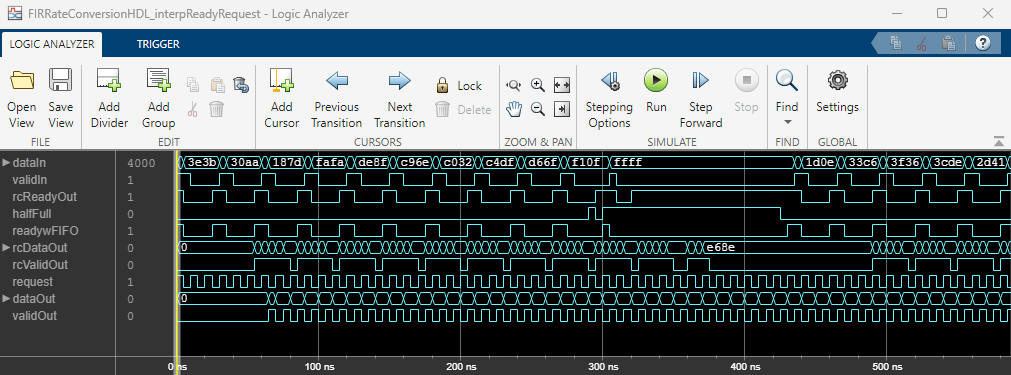Click the 1d0e segment in dataIn waveform
This screenshot has width=1011, height=375.
click(821, 162)
